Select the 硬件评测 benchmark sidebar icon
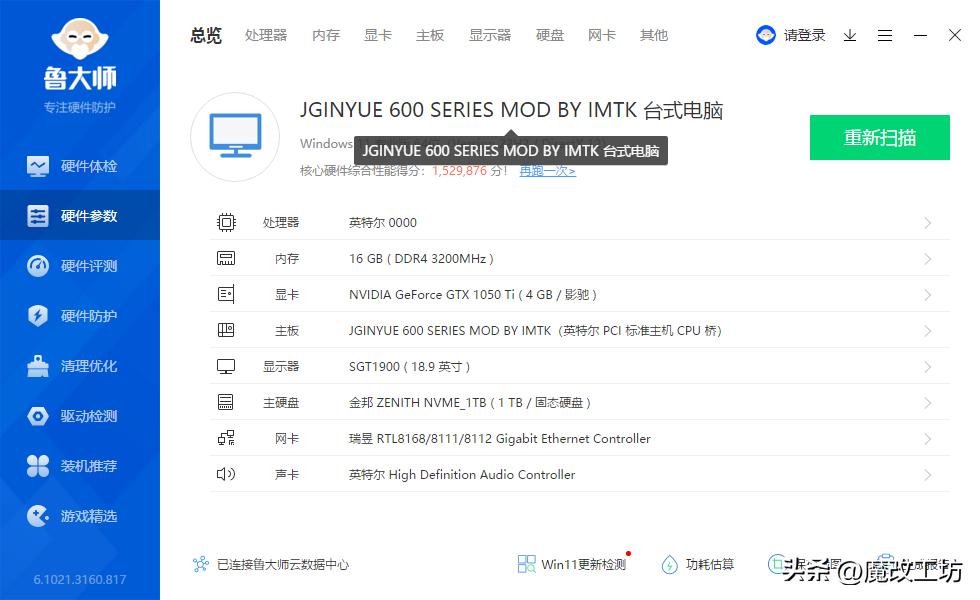980x600 pixels. (80, 266)
